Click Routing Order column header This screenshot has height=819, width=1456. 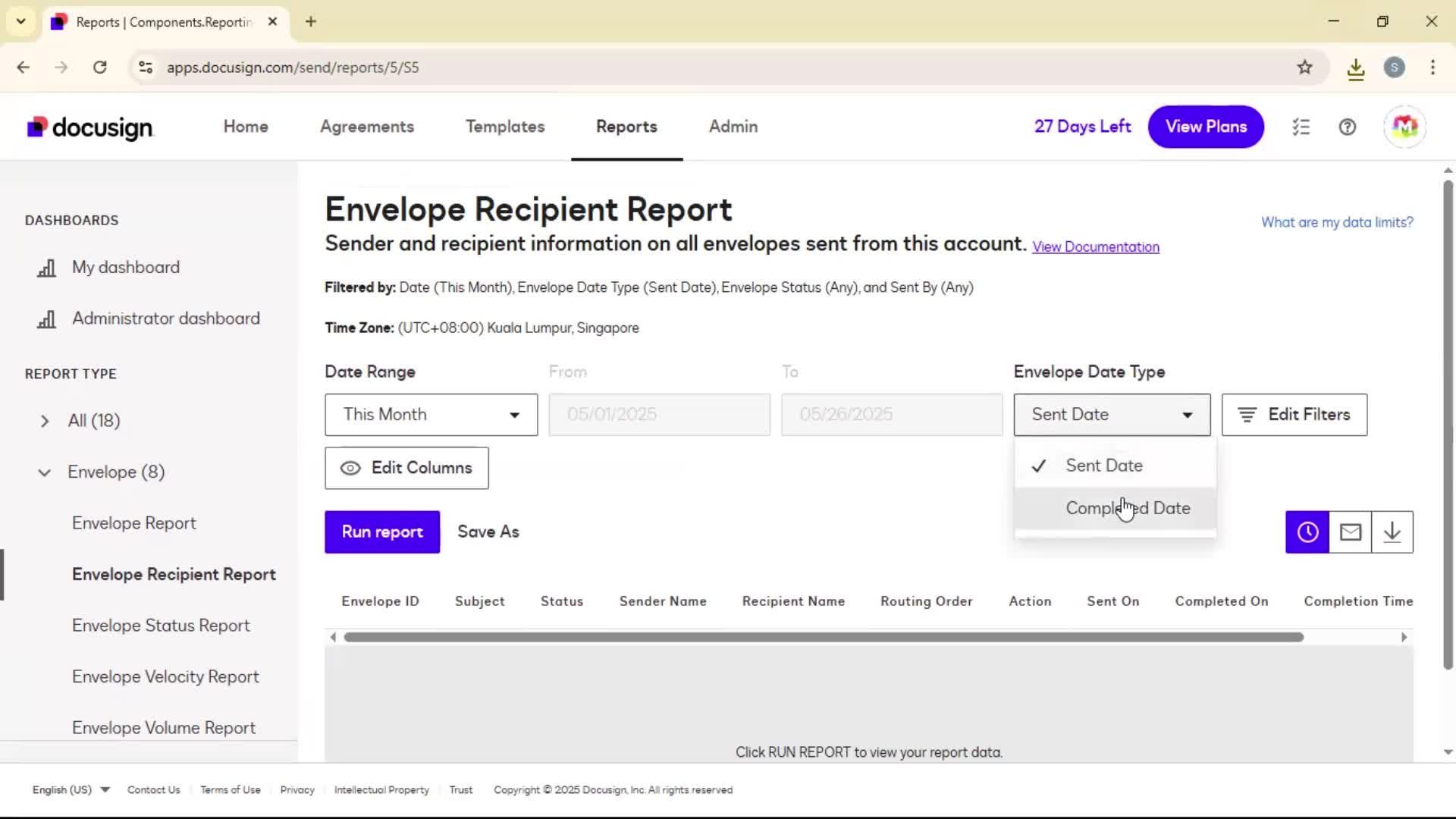926,601
